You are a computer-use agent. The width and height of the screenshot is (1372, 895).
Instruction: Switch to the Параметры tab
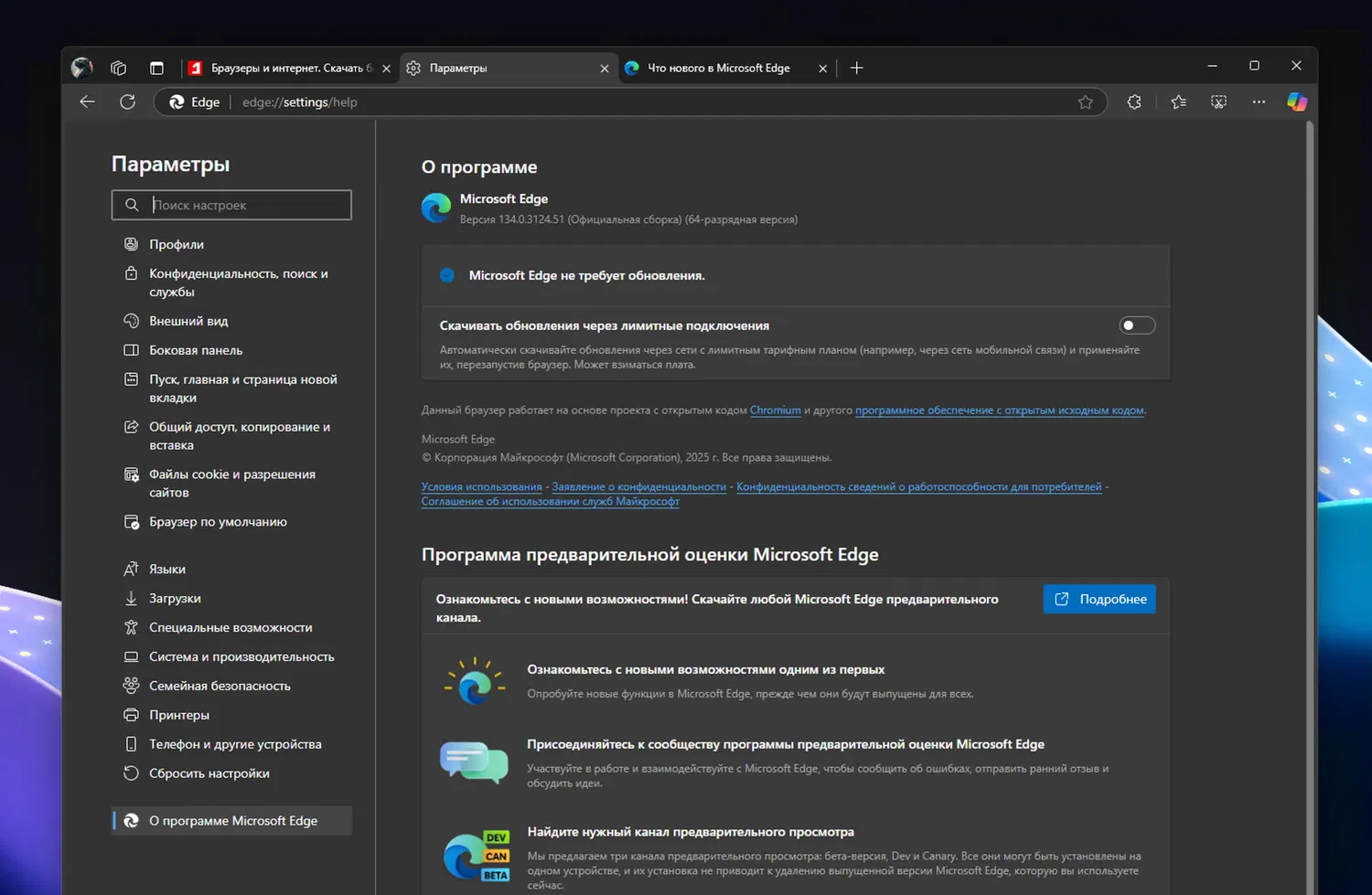pyautogui.click(x=509, y=68)
